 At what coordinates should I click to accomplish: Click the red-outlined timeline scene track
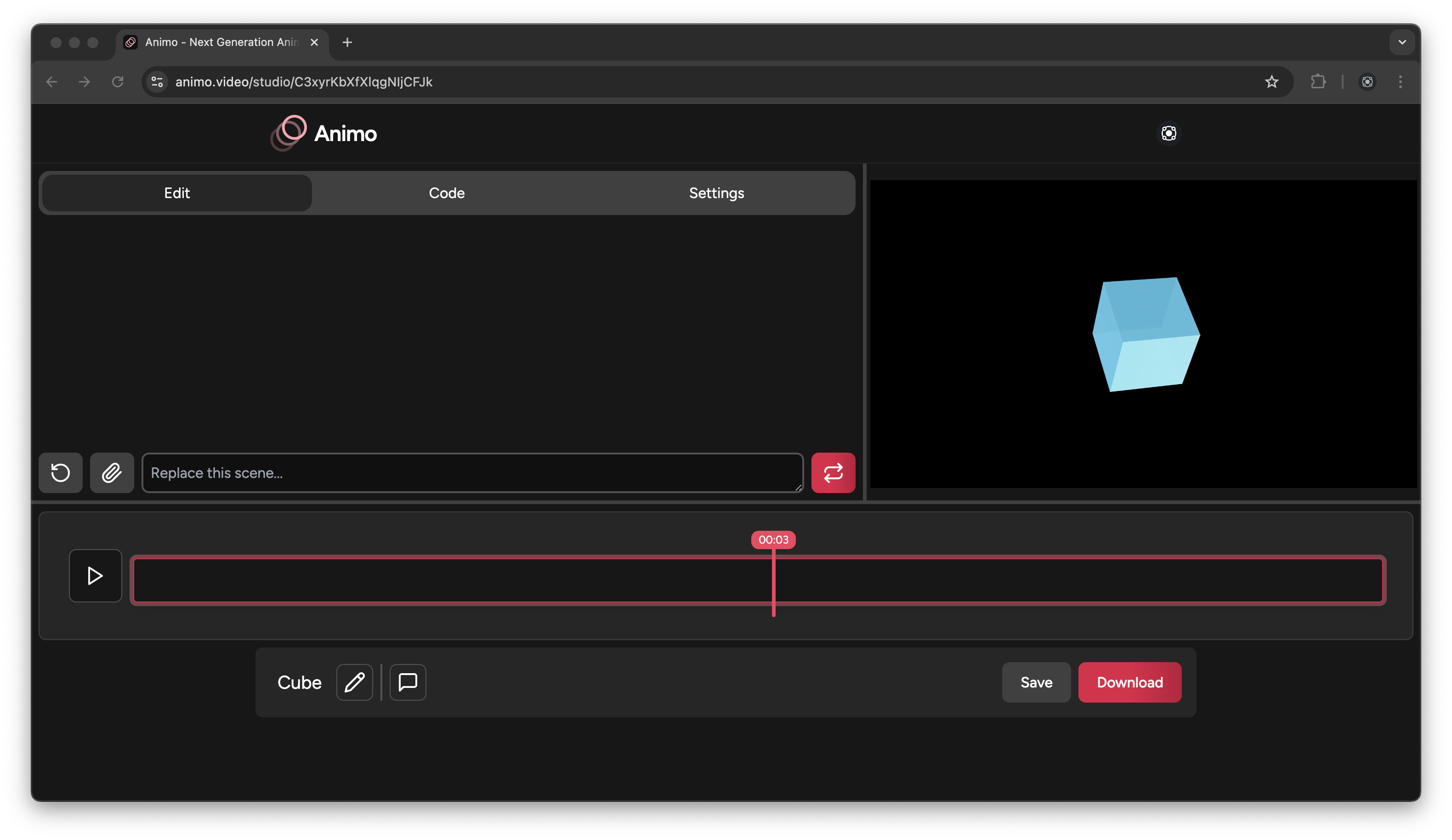[758, 580]
